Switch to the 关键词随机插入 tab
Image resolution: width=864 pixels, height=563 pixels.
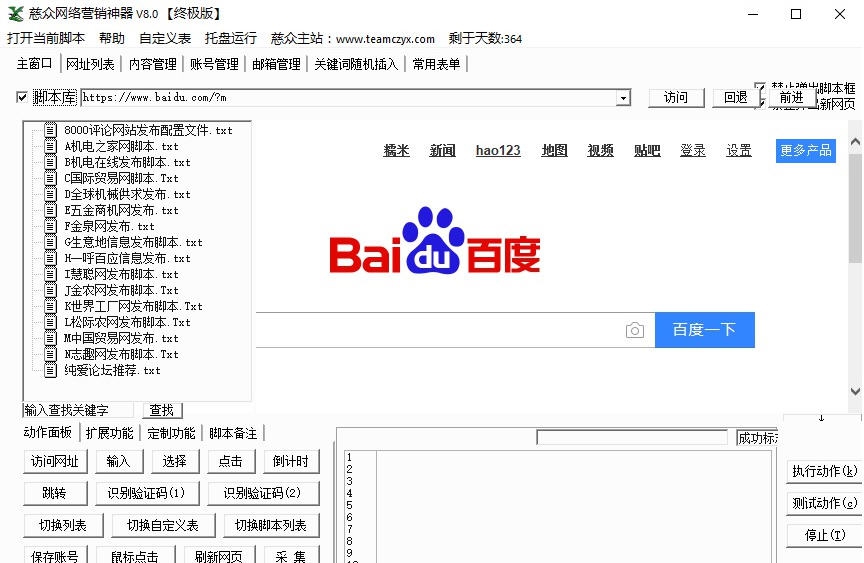pyautogui.click(x=356, y=64)
